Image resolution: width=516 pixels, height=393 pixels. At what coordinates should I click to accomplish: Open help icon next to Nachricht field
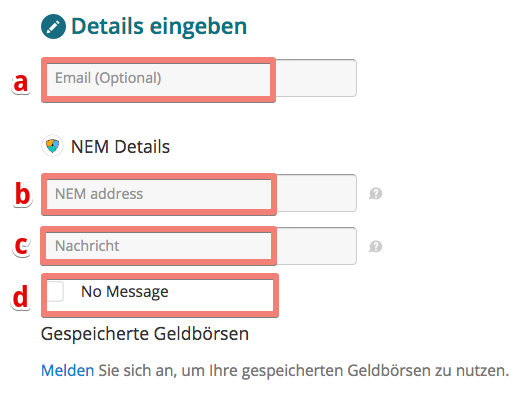[x=375, y=247]
